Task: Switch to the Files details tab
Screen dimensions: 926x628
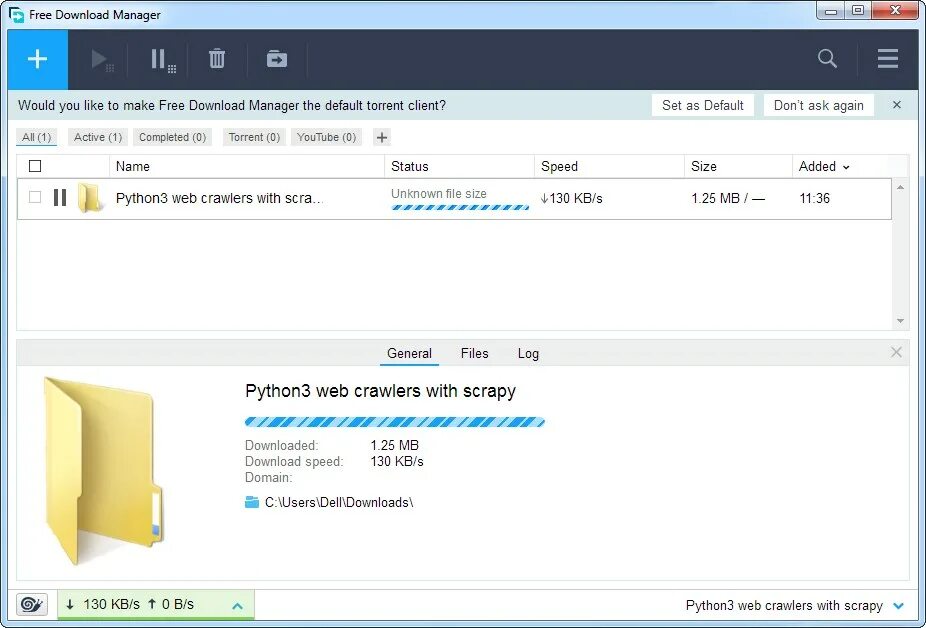Action: 474,353
